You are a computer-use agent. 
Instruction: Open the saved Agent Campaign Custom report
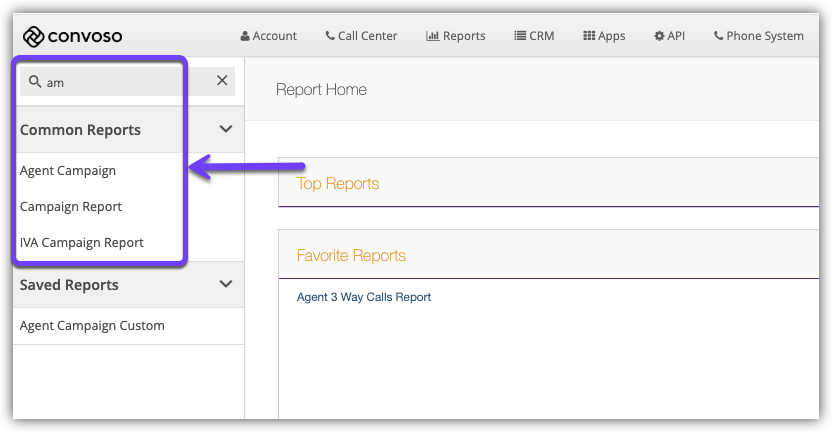(x=92, y=326)
